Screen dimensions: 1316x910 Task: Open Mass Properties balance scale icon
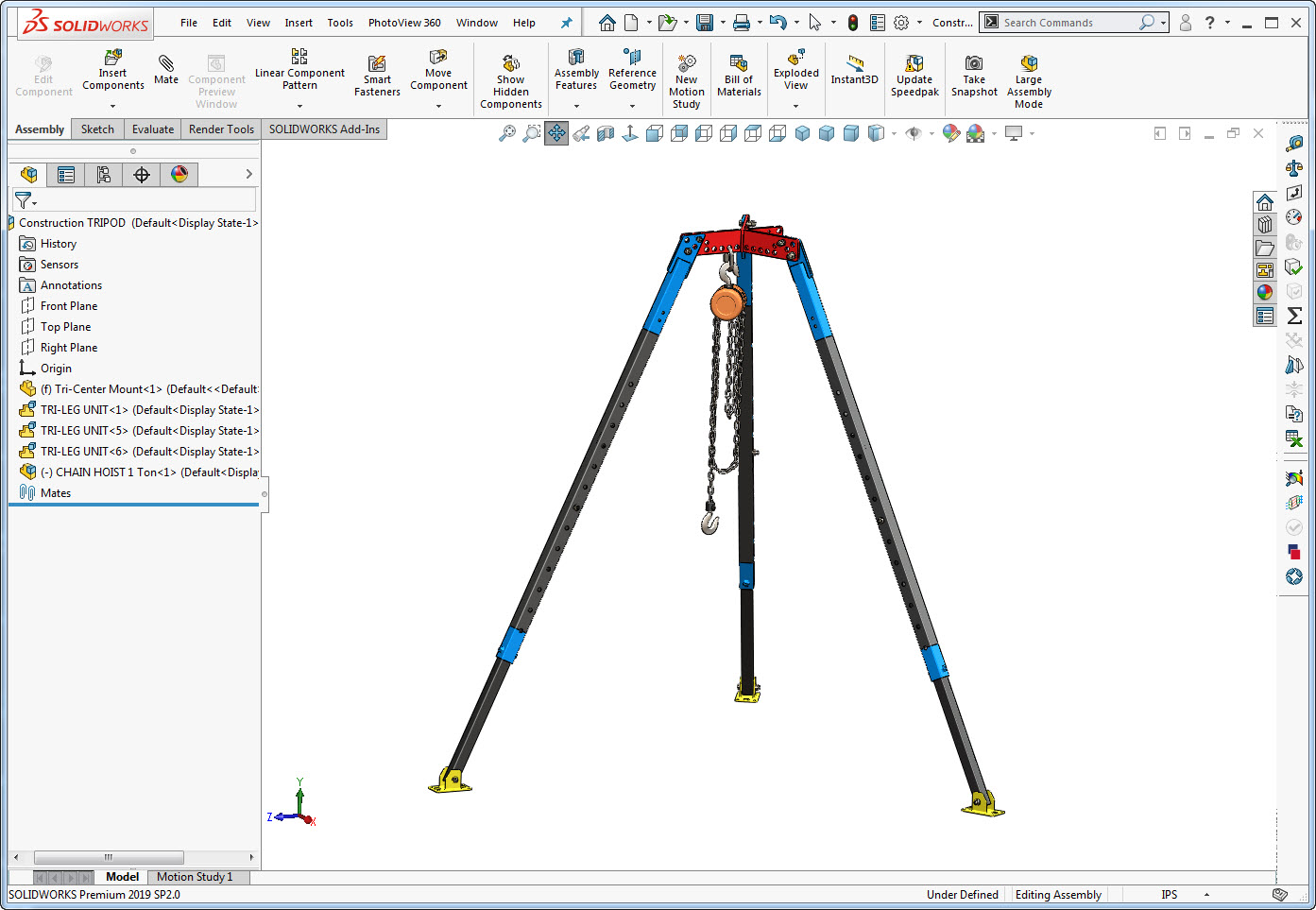[1294, 168]
